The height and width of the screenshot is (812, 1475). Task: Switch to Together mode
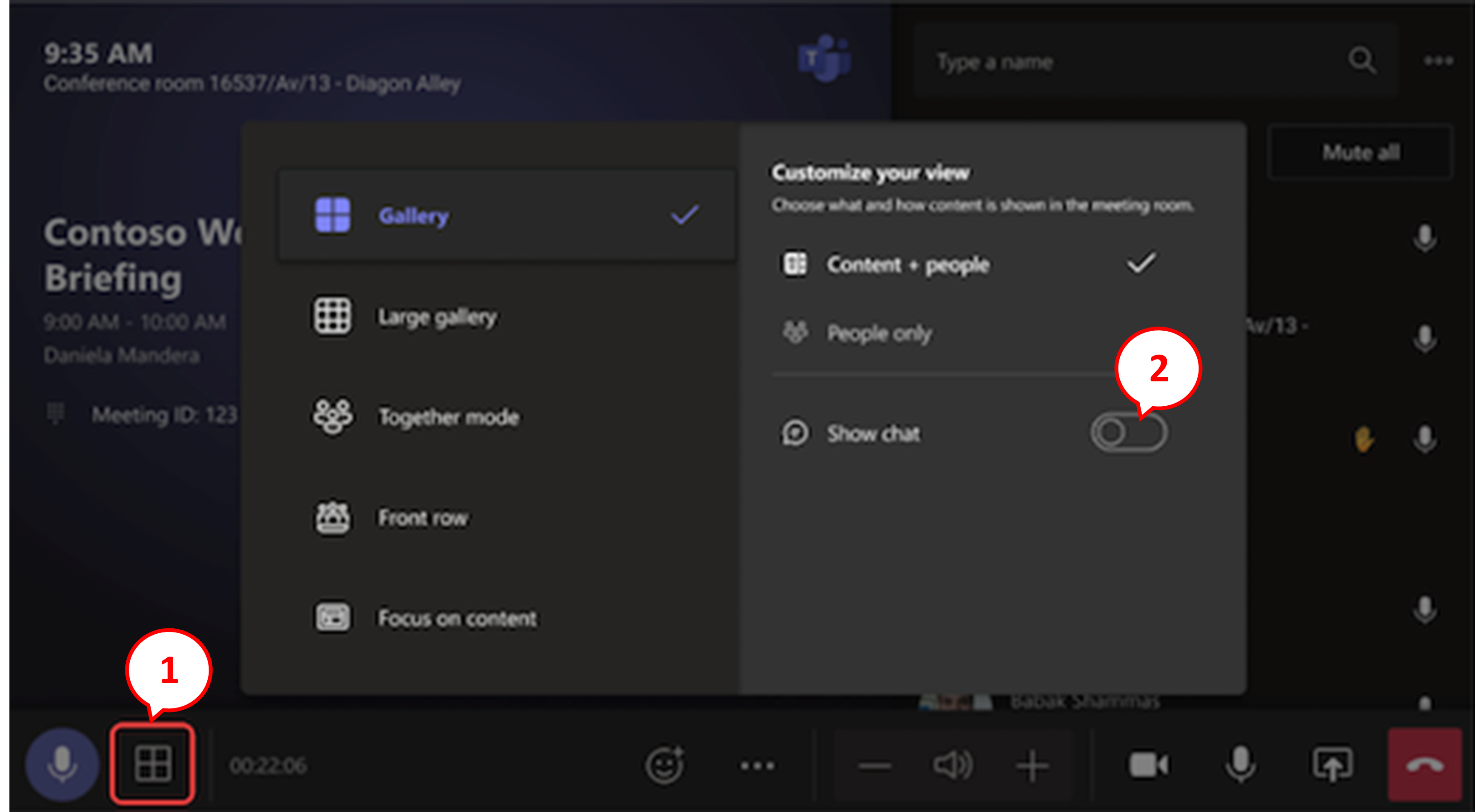(x=449, y=417)
